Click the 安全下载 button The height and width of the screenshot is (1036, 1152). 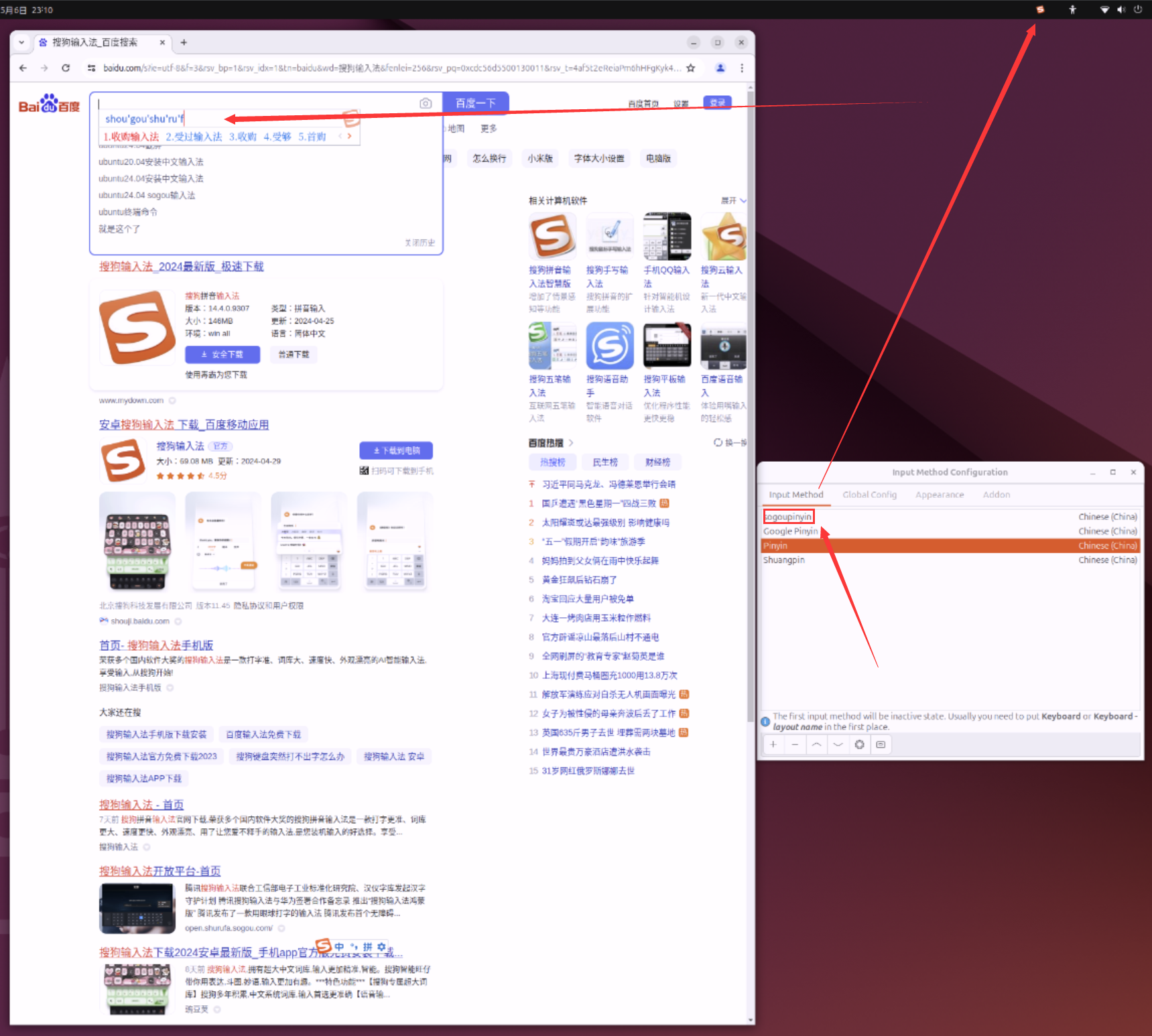point(222,354)
